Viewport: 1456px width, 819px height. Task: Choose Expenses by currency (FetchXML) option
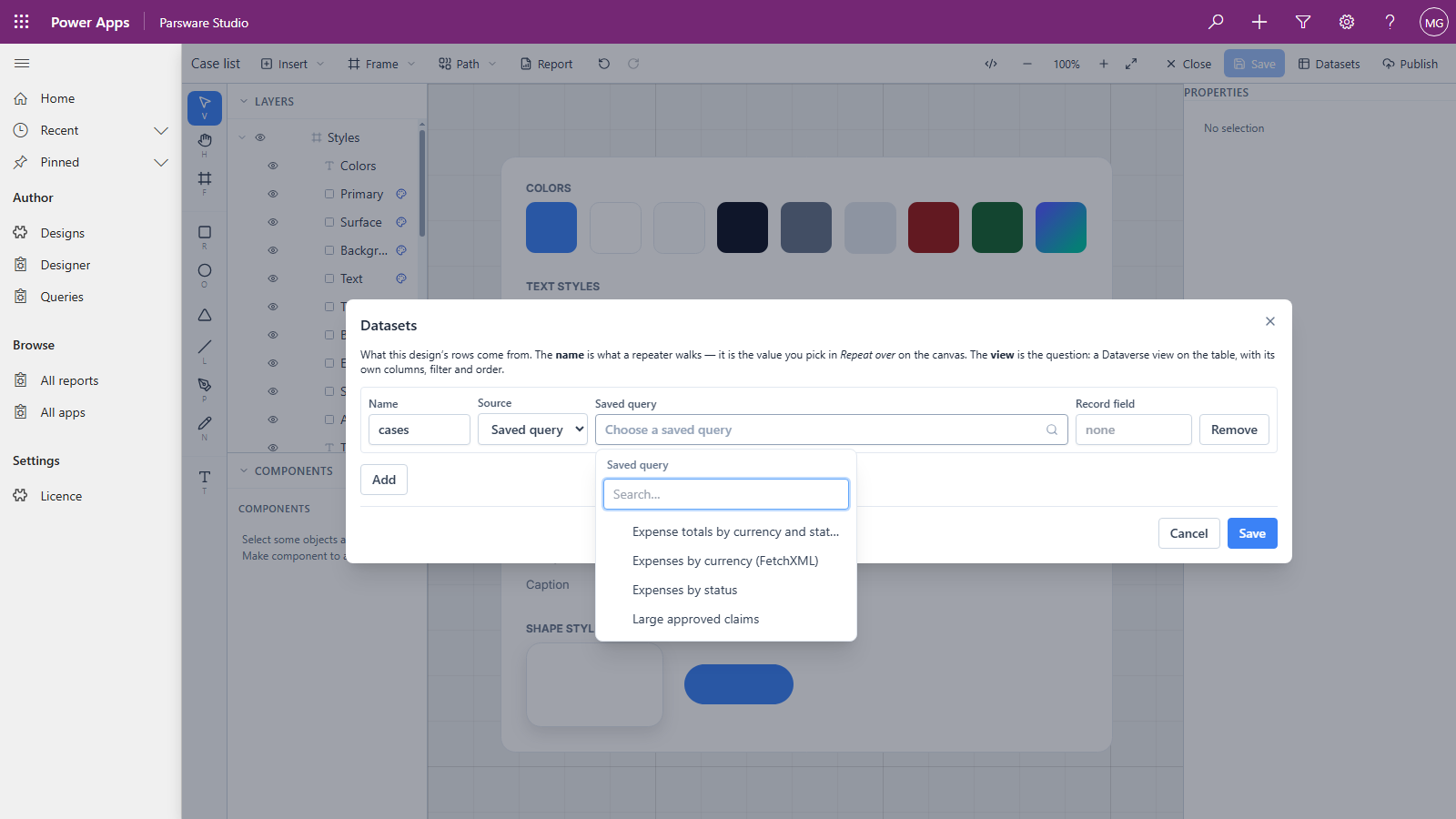[x=726, y=561]
